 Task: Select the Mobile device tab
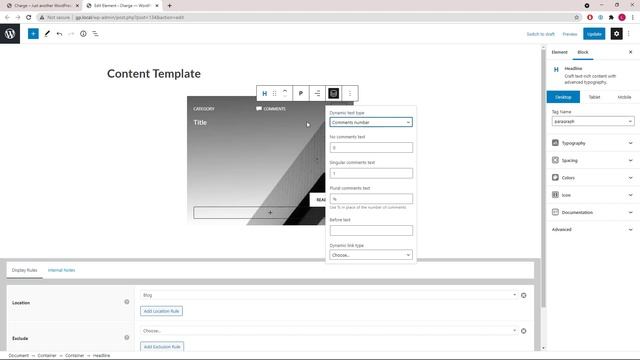coord(624,97)
